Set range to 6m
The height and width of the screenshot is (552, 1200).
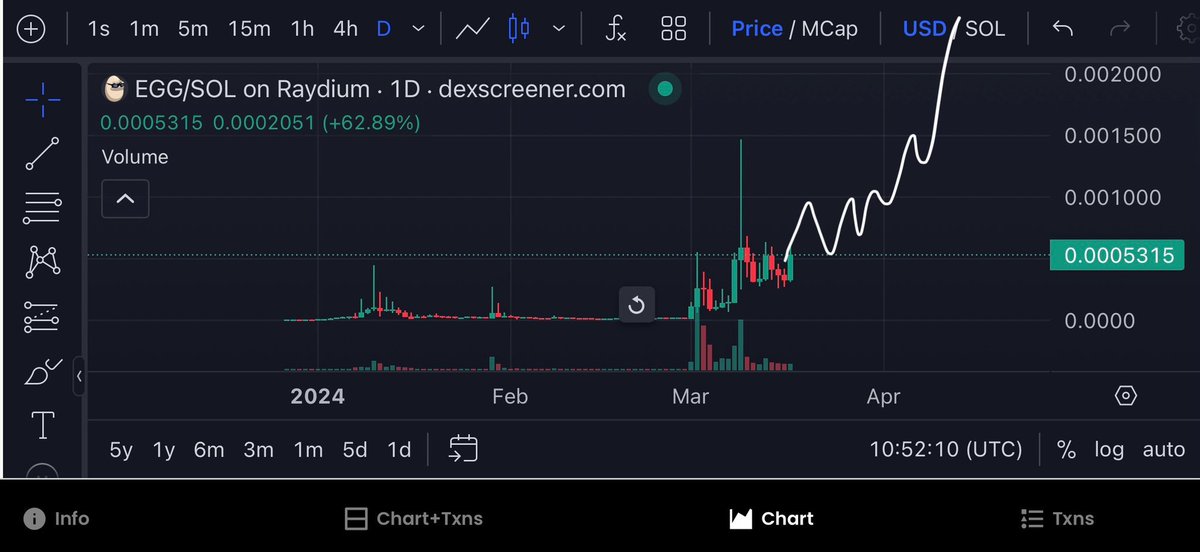click(x=209, y=450)
